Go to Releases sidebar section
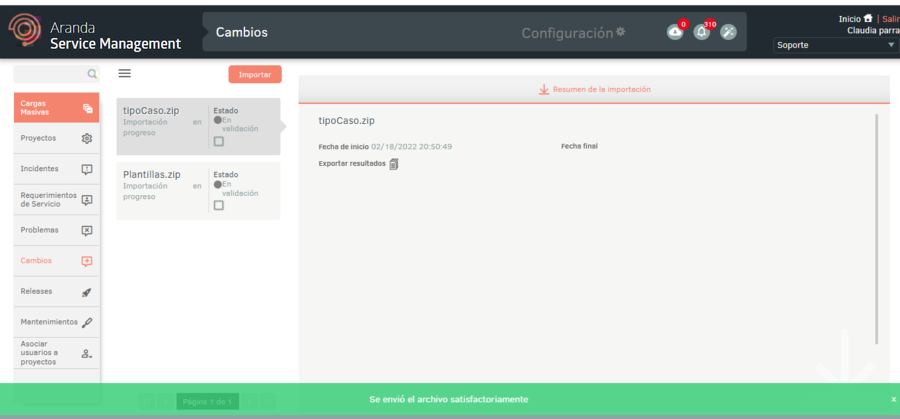The image size is (900, 419). (x=56, y=292)
